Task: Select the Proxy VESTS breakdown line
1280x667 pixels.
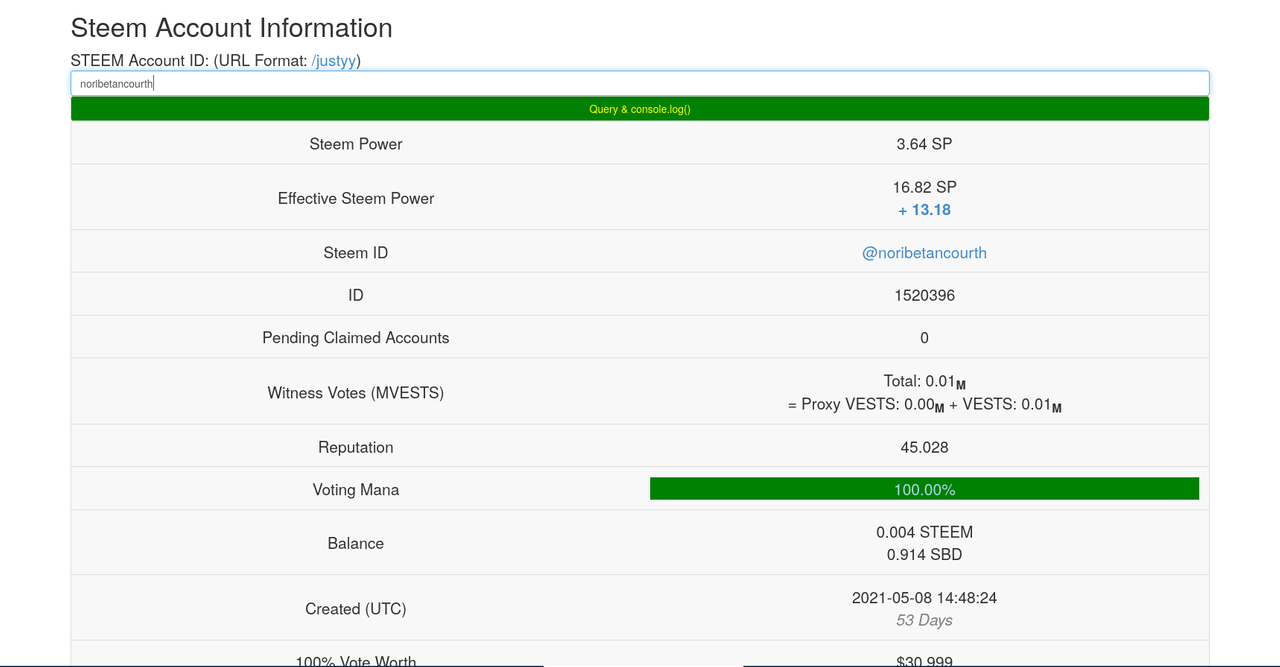Action: pyautogui.click(x=924, y=404)
